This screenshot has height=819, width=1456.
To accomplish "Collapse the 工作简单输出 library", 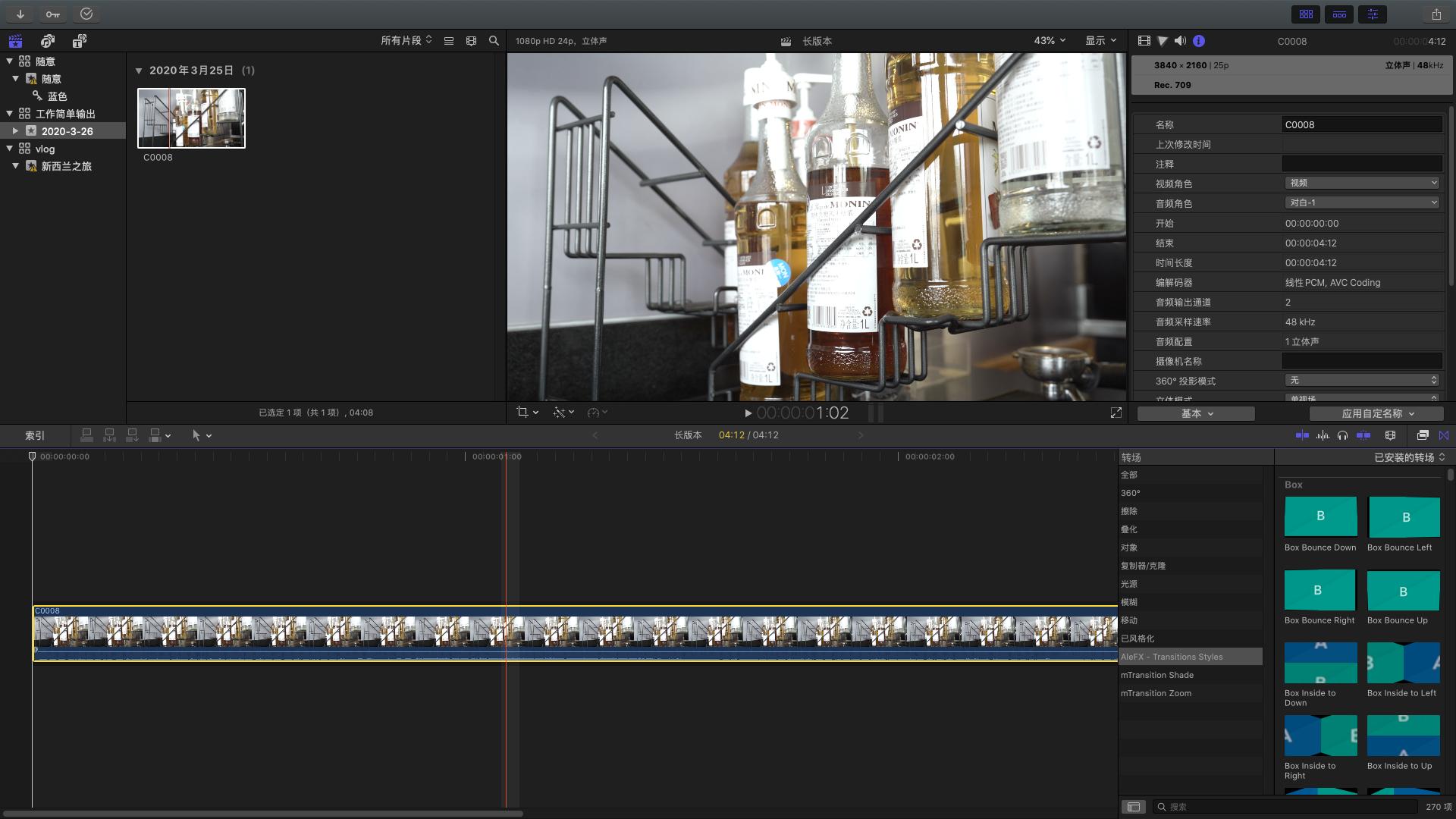I will pyautogui.click(x=10, y=114).
